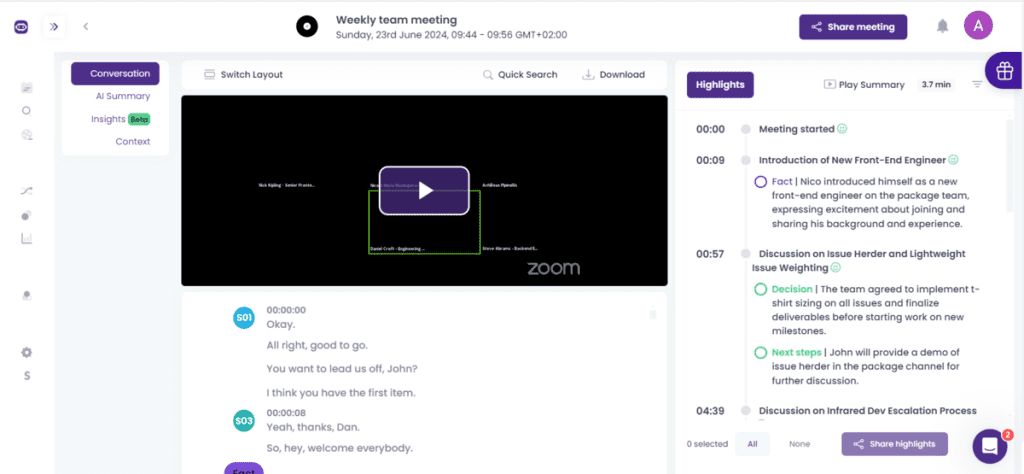Open the bar chart analytics sidebar icon
The image size is (1024, 474).
(27, 238)
